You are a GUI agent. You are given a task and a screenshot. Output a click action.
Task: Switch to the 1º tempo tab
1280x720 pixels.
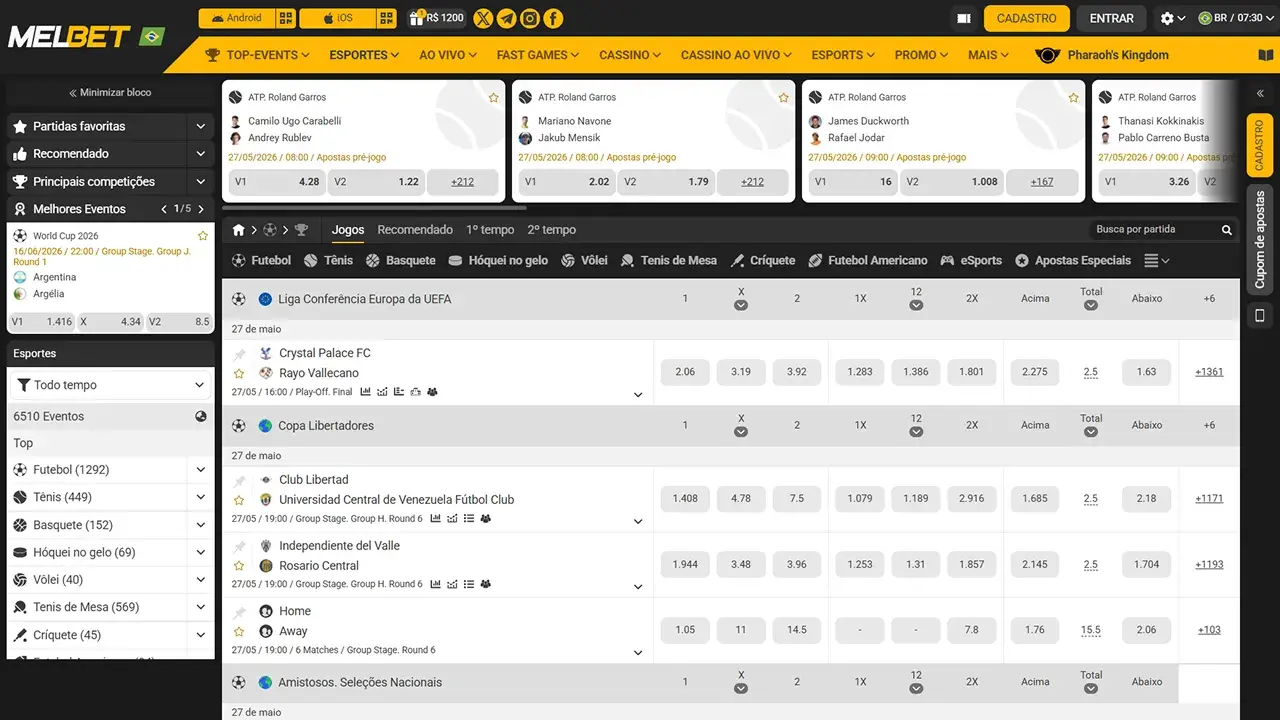click(490, 230)
